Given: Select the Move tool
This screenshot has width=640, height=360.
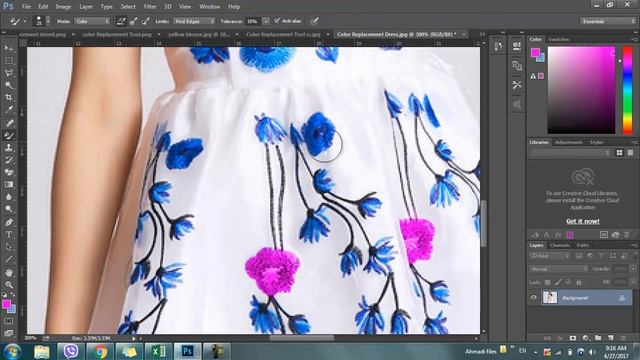Looking at the screenshot, I should (9, 48).
